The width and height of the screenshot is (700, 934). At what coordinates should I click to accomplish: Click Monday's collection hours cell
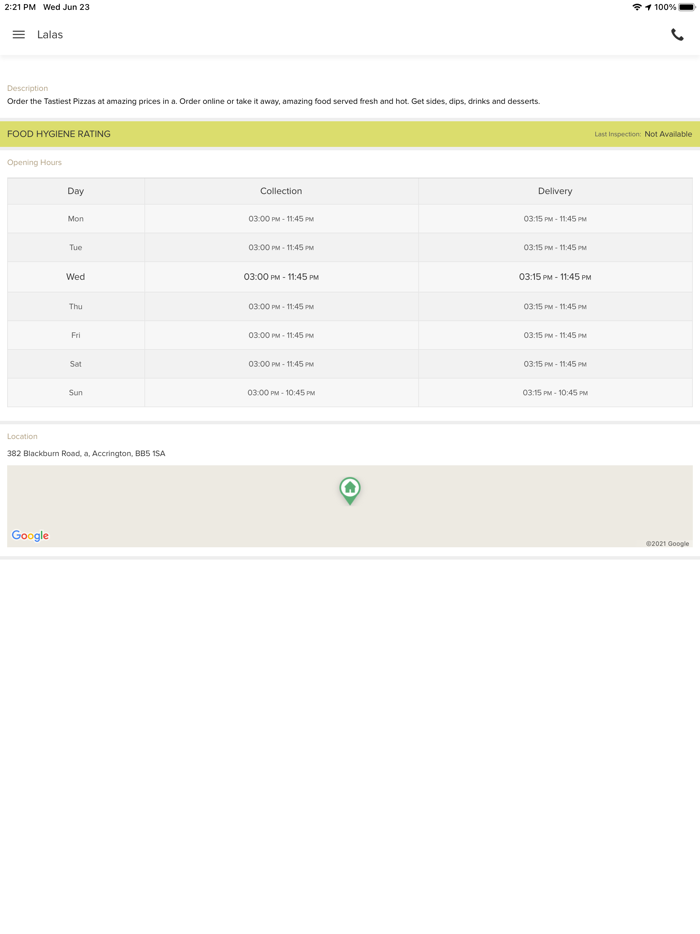281,219
